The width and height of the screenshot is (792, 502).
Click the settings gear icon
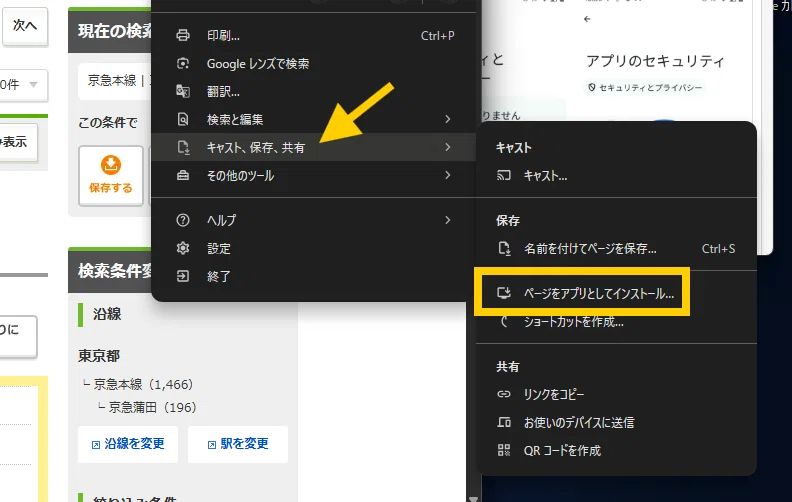point(183,248)
